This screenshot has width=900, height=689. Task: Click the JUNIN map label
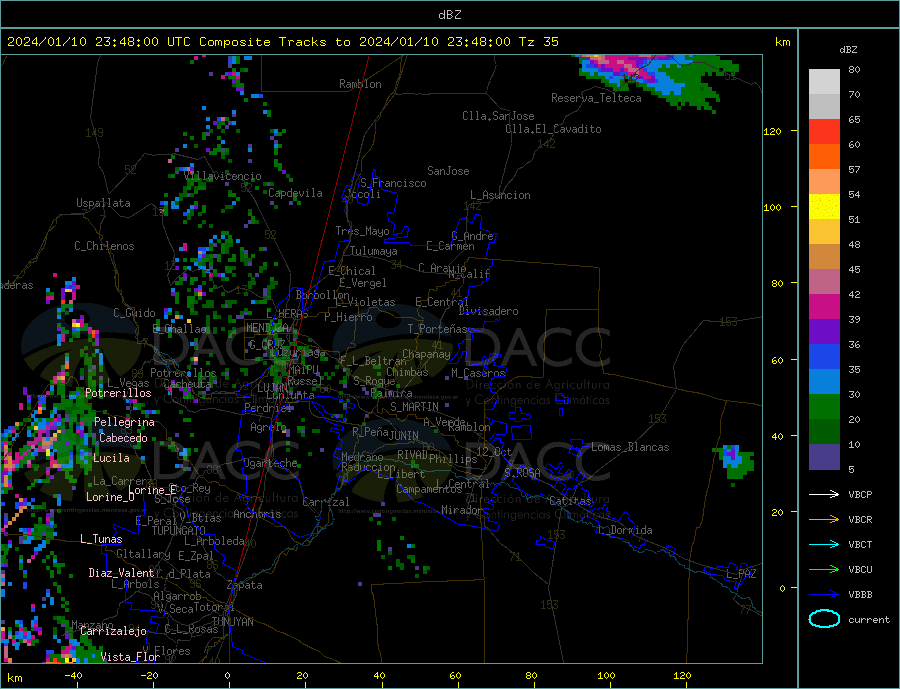(x=404, y=436)
